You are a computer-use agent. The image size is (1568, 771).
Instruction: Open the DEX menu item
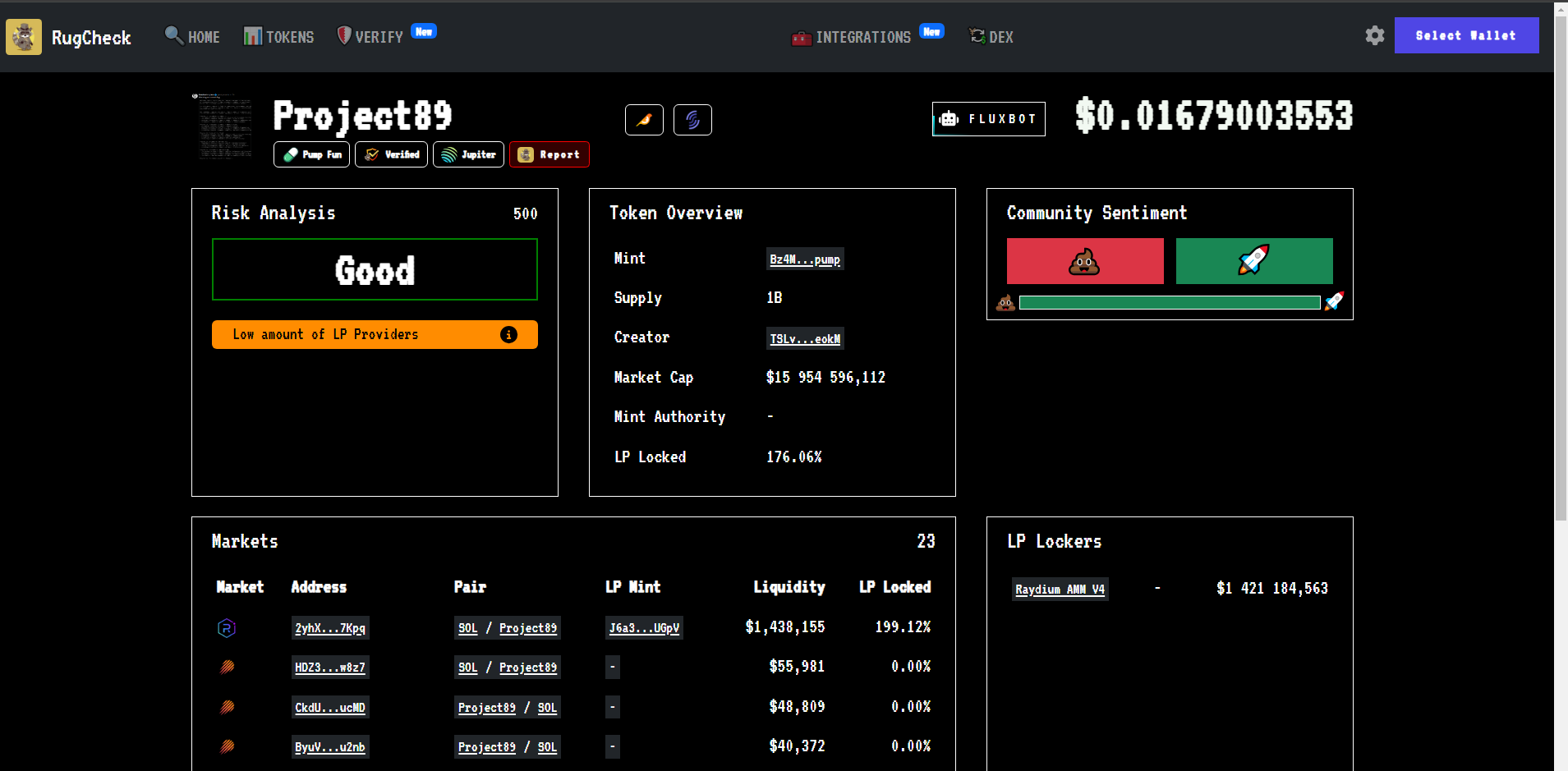pos(991,37)
